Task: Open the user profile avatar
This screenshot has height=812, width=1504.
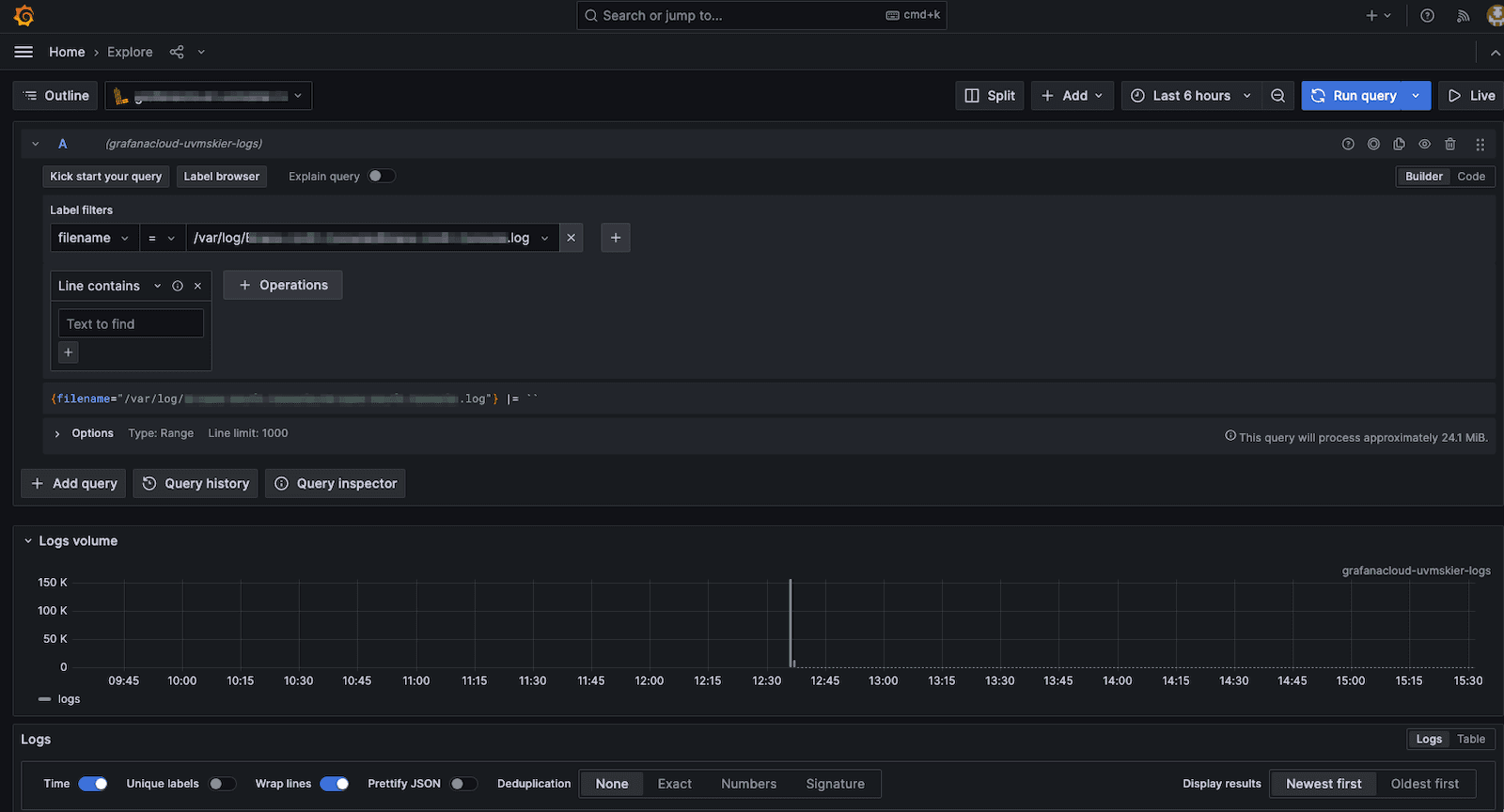Action: coord(1495,16)
